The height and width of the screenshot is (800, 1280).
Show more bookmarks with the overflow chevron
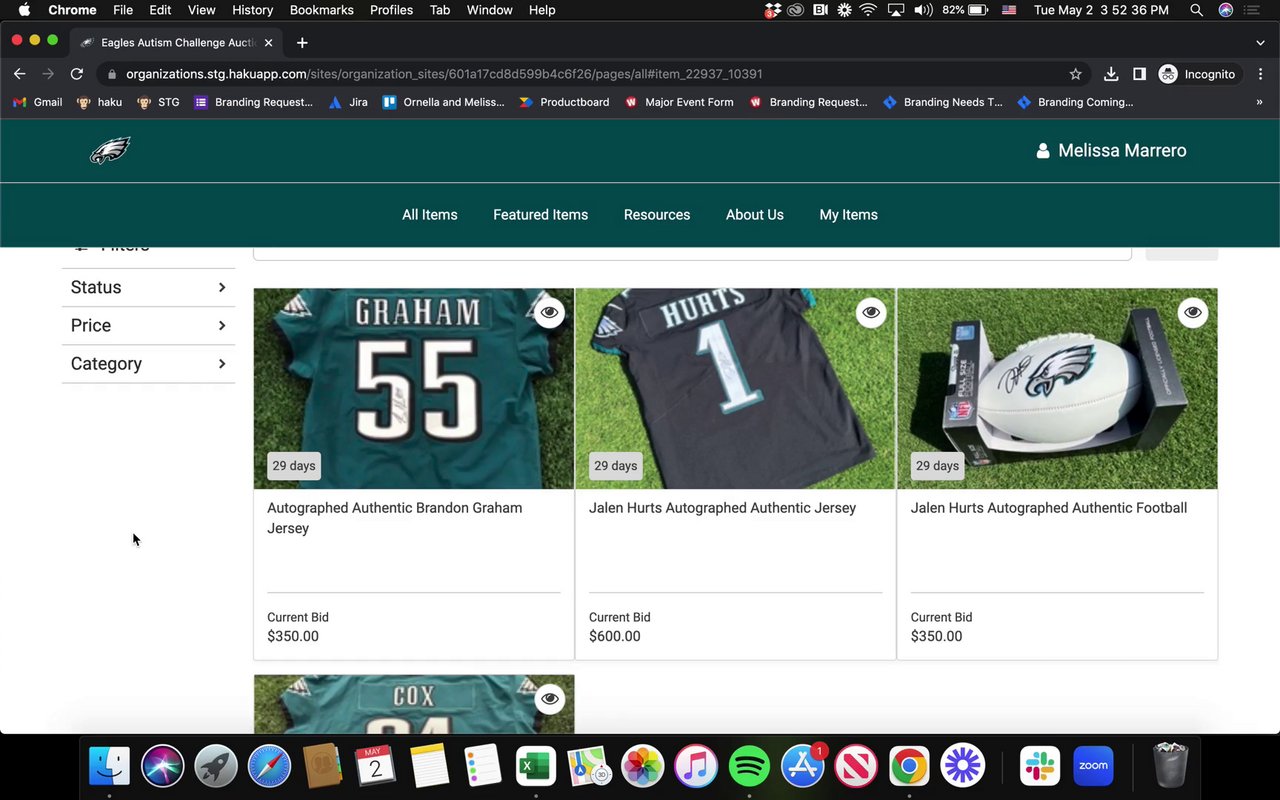[1259, 102]
